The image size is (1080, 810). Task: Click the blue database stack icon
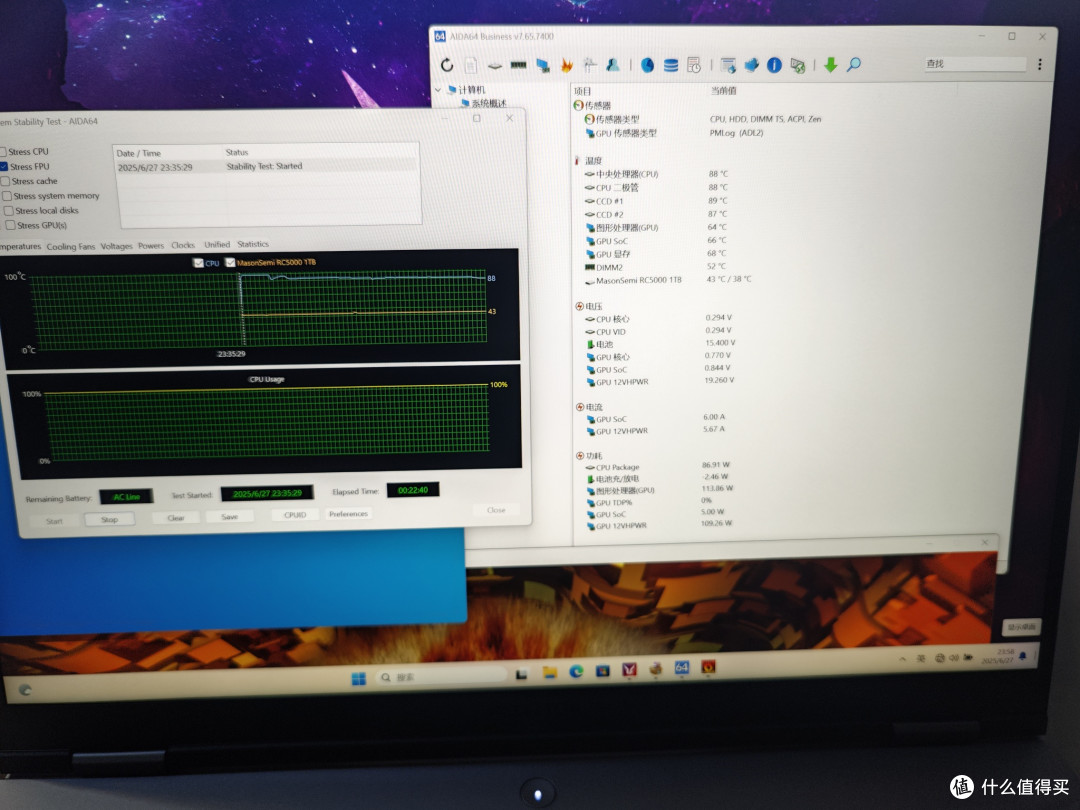(x=671, y=65)
